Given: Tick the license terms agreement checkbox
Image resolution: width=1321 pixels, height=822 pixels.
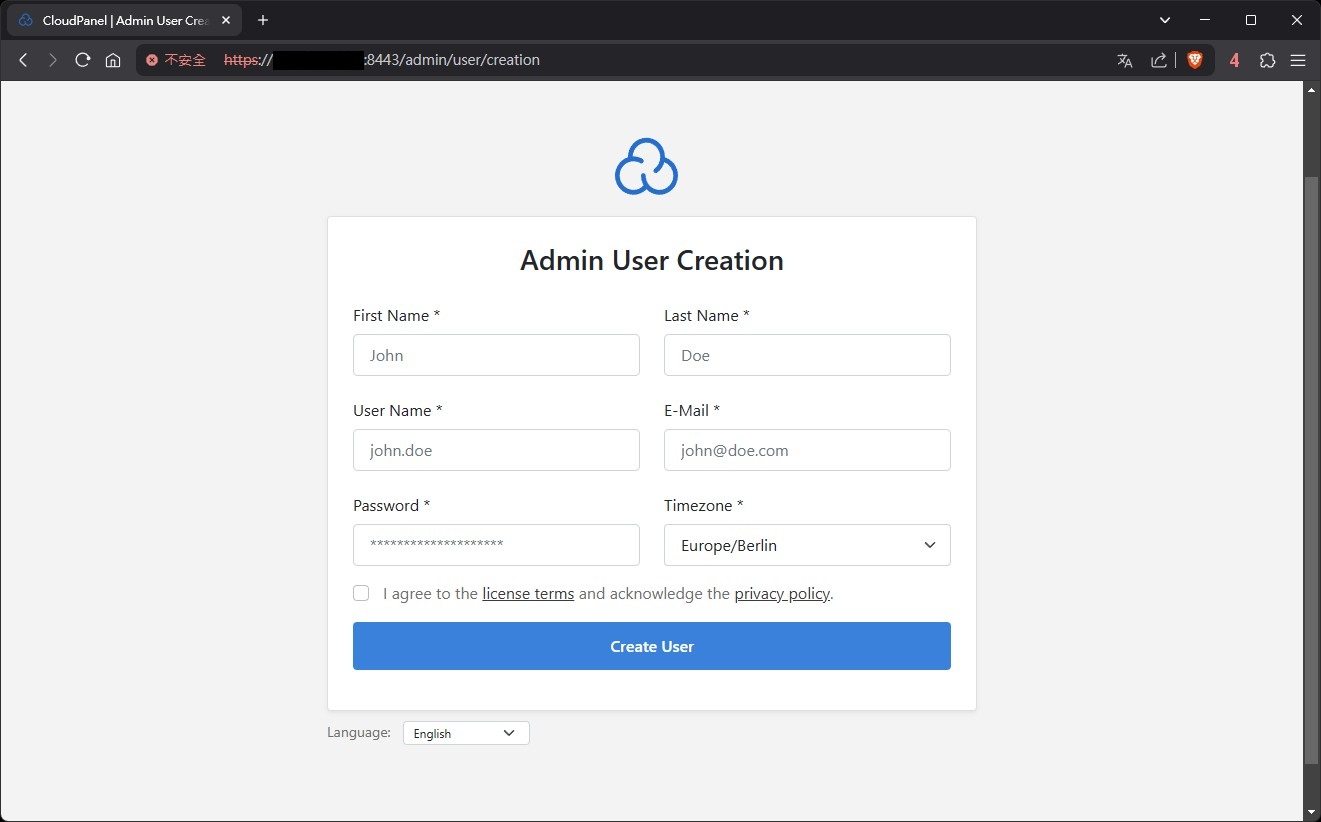Looking at the screenshot, I should point(361,593).
